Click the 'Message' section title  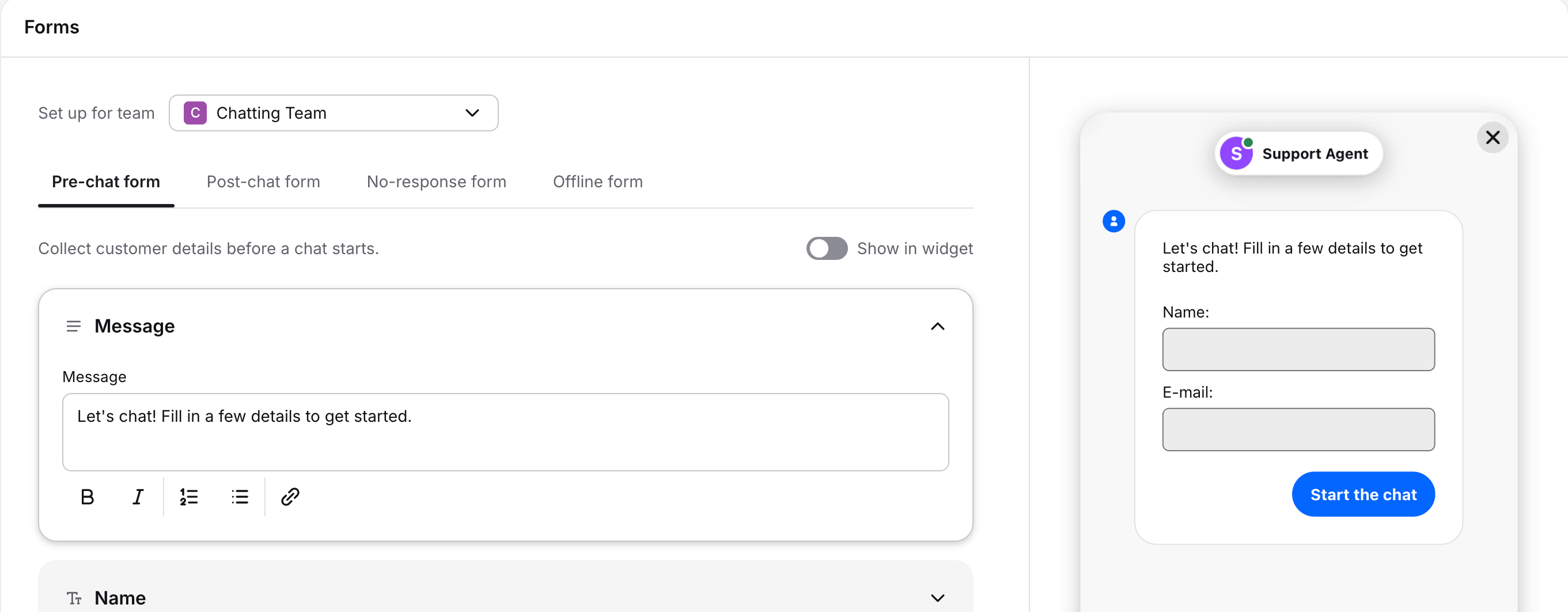coord(135,326)
